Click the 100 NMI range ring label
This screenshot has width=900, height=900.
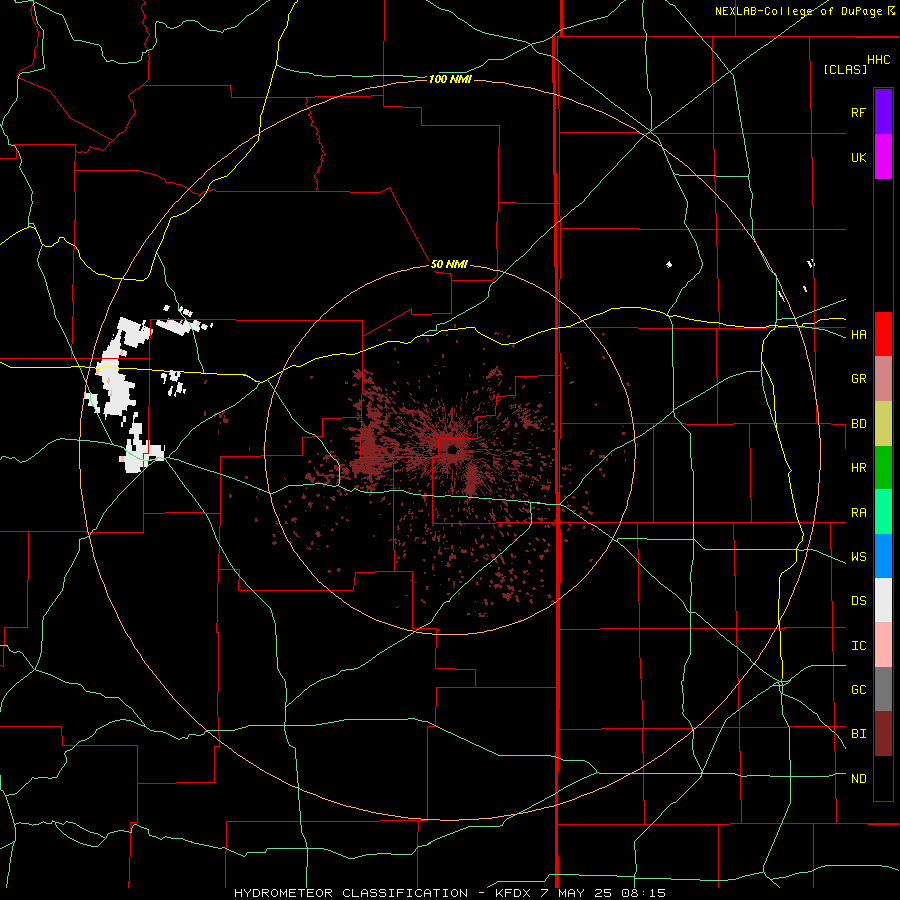(450, 79)
